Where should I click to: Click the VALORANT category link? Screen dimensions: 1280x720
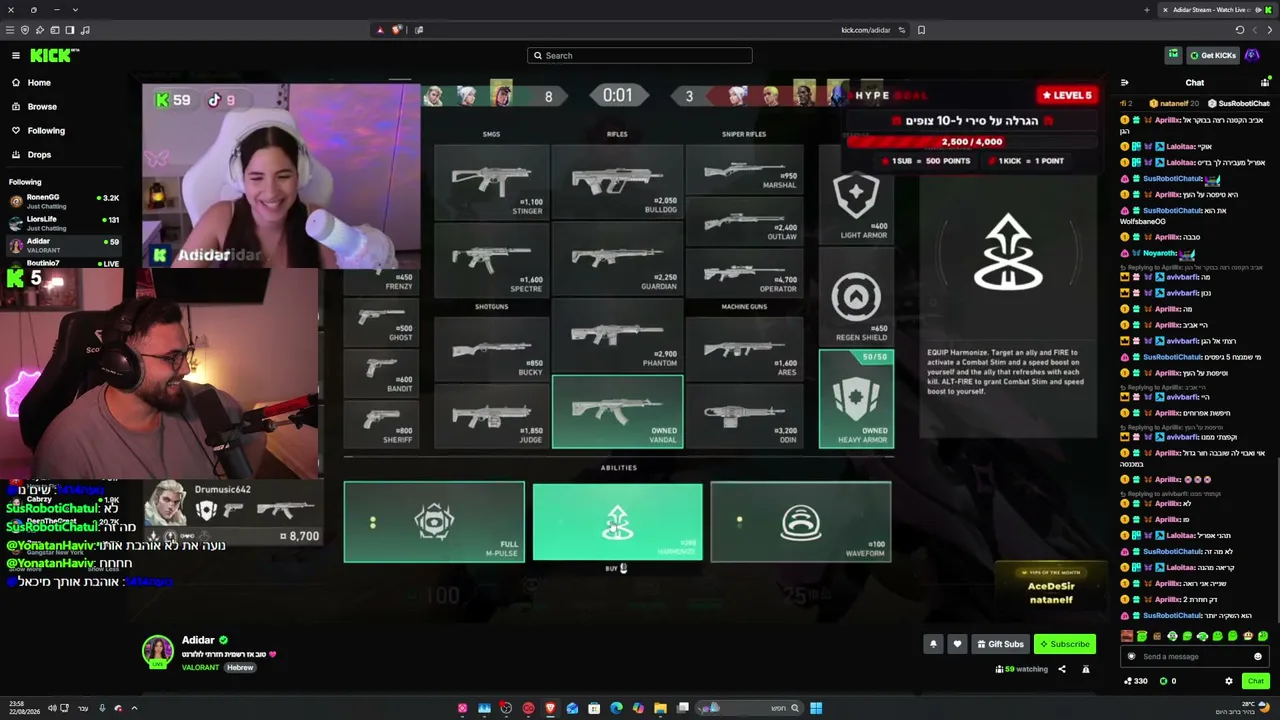pos(200,668)
